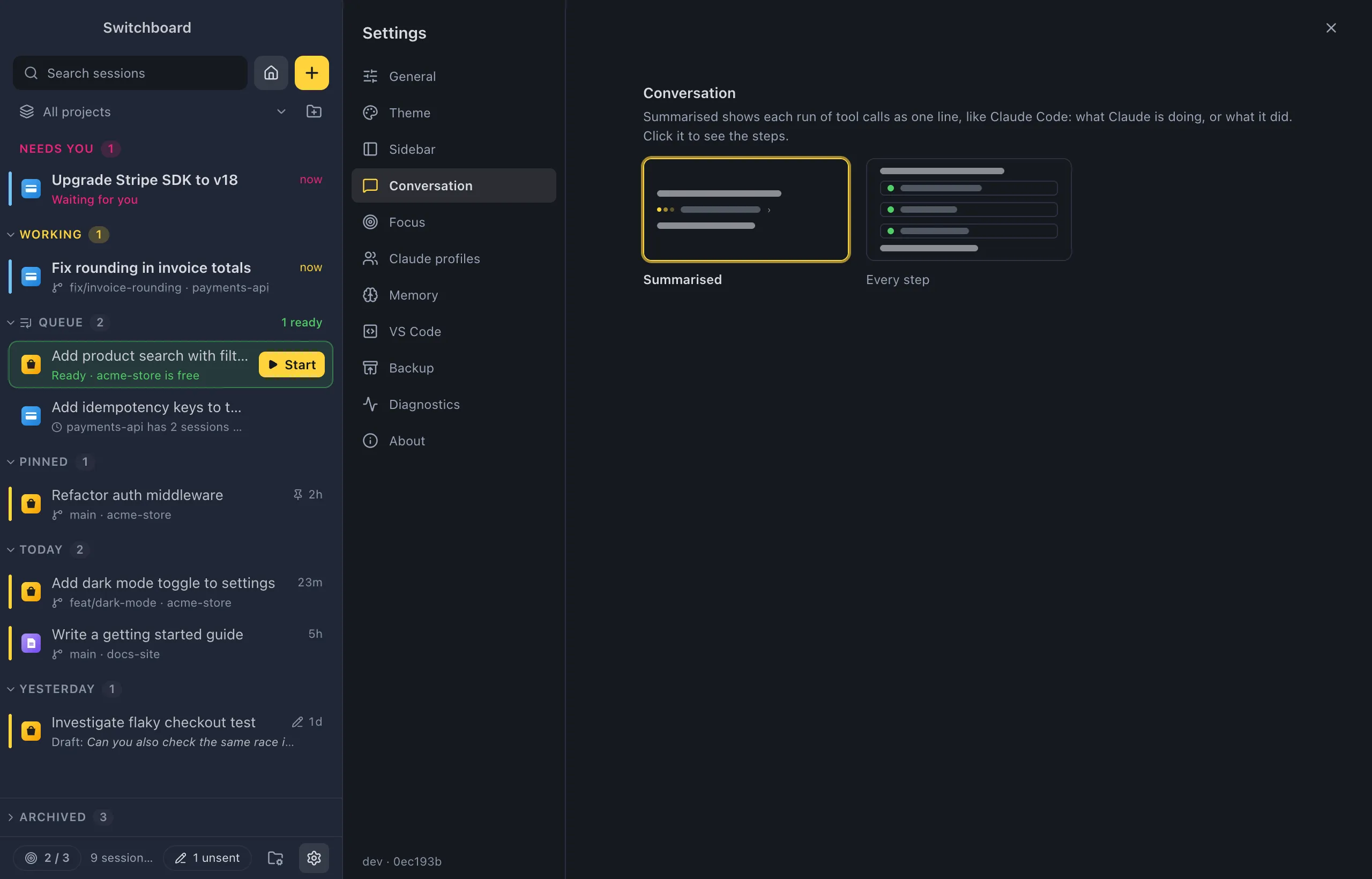Collapse the YESTERDAY section
The width and height of the screenshot is (1372, 879).
pos(10,689)
